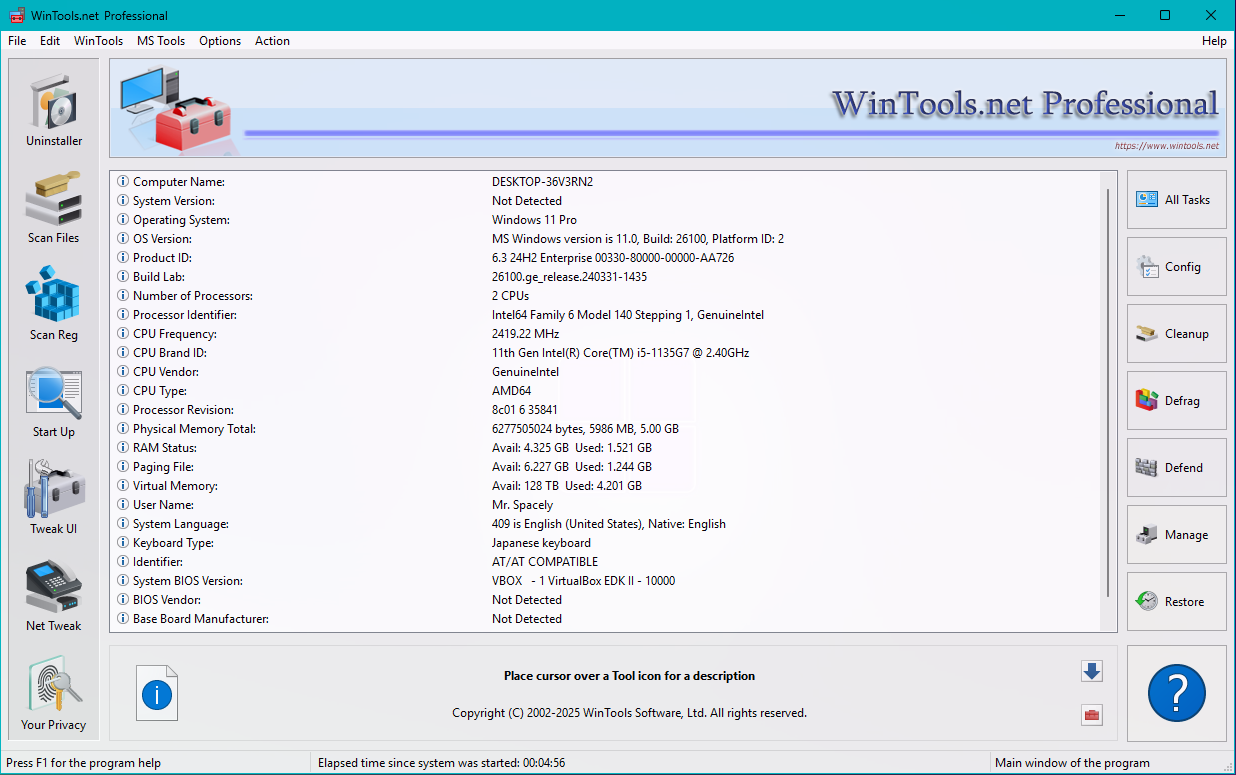Run the Cleanup button
The image size is (1236, 775).
tap(1177, 334)
